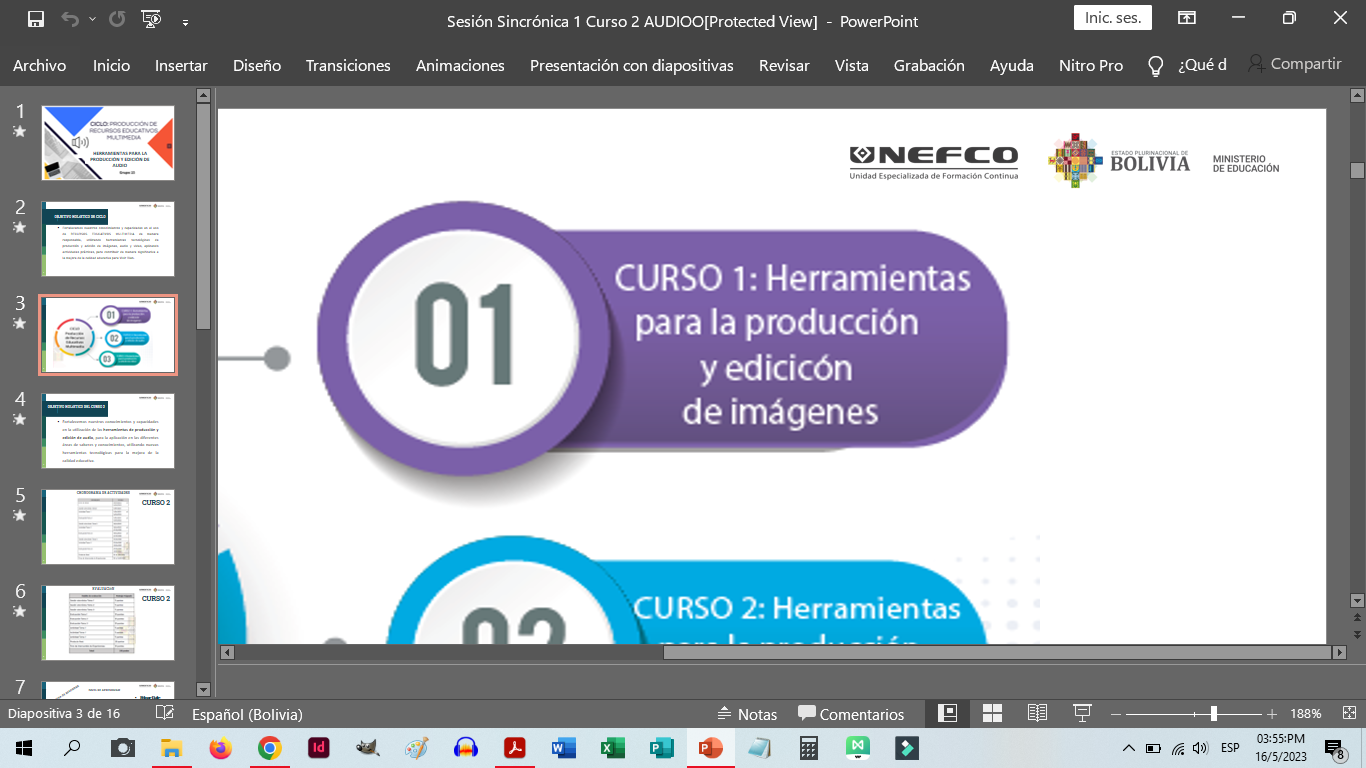The width and height of the screenshot is (1366, 768).
Task: Click the Save icon in the title bar
Action: click(x=36, y=19)
